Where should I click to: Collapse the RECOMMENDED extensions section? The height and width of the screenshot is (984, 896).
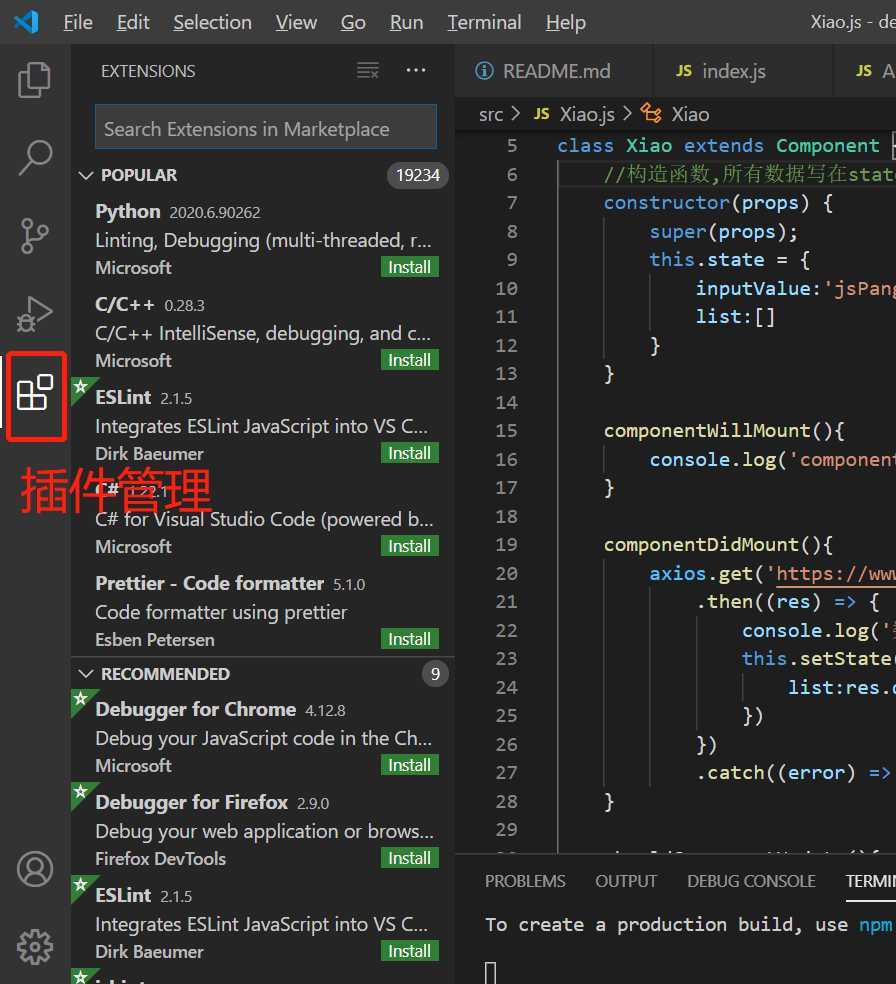pyautogui.click(x=86, y=674)
